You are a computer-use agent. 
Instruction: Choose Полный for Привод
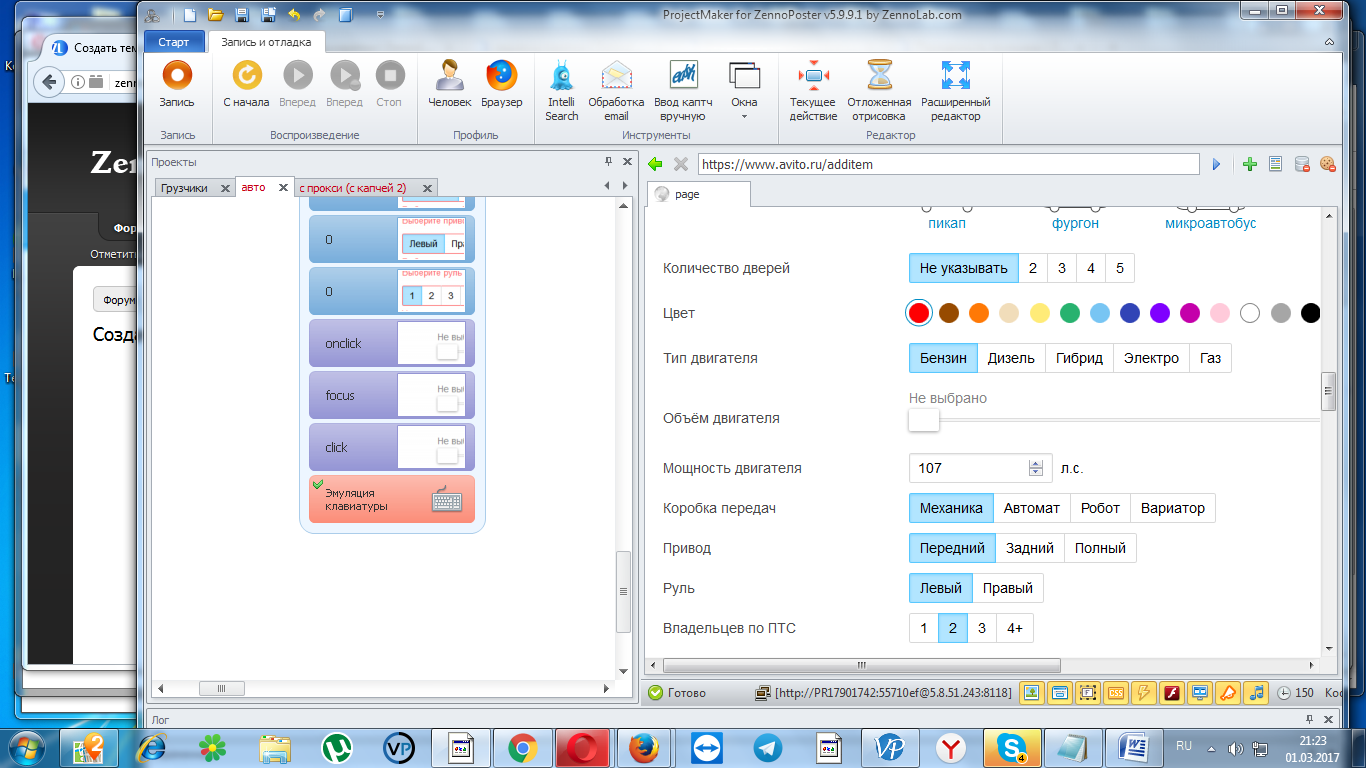pos(1100,548)
